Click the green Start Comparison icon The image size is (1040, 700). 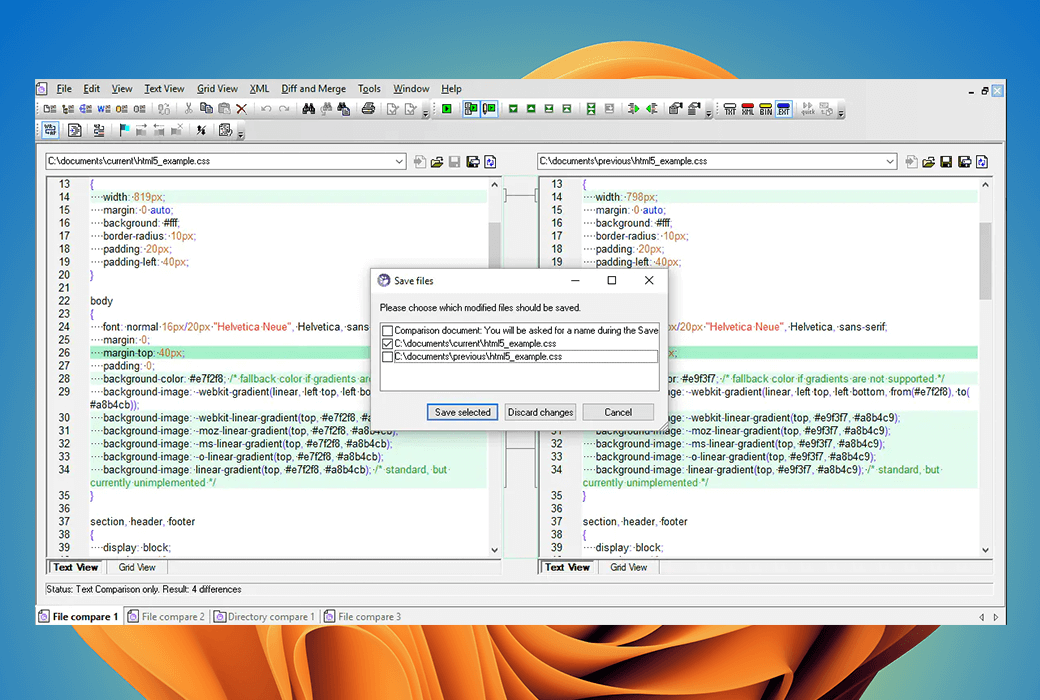(x=446, y=109)
